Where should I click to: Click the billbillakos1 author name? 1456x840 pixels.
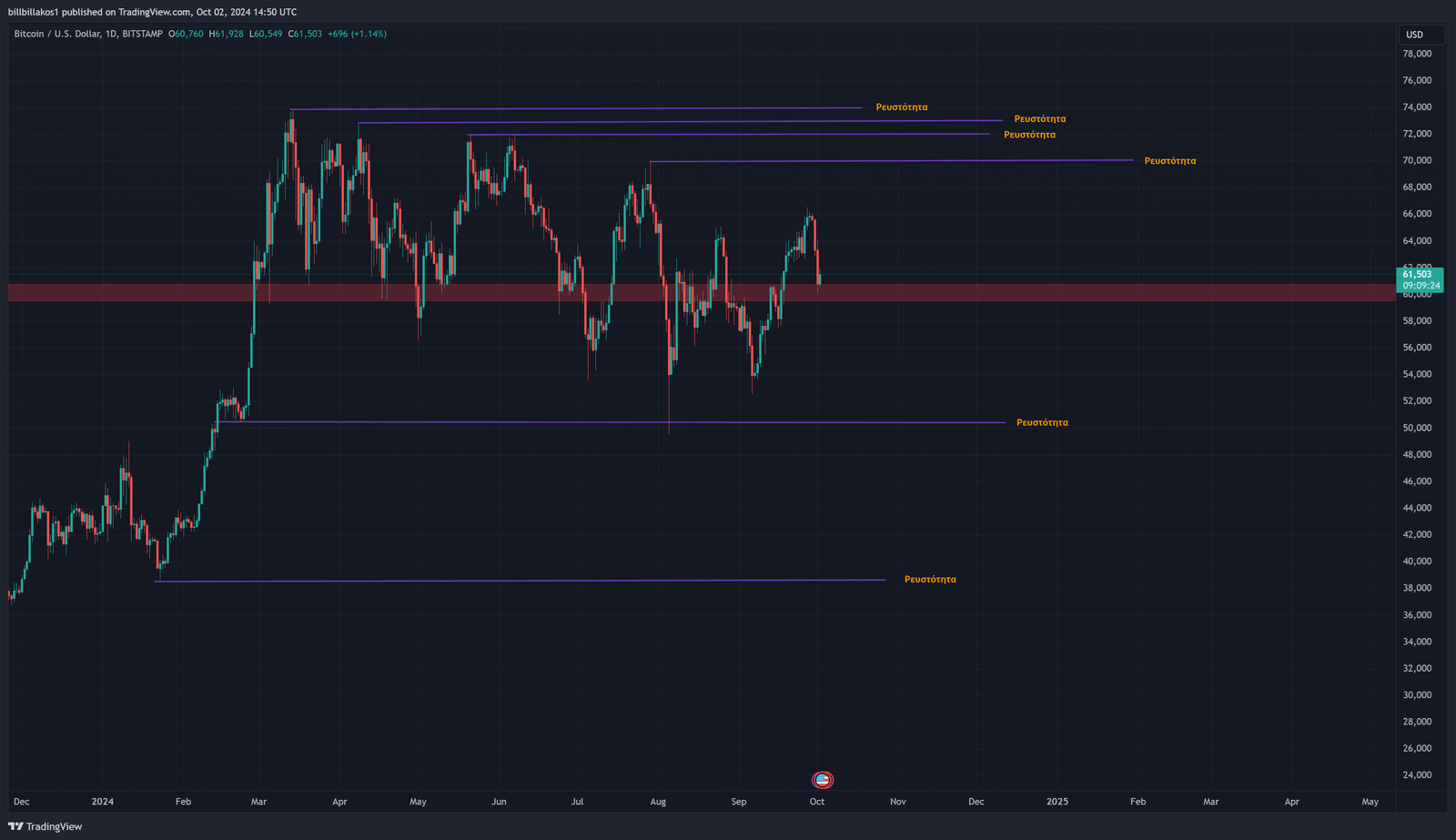tap(34, 12)
